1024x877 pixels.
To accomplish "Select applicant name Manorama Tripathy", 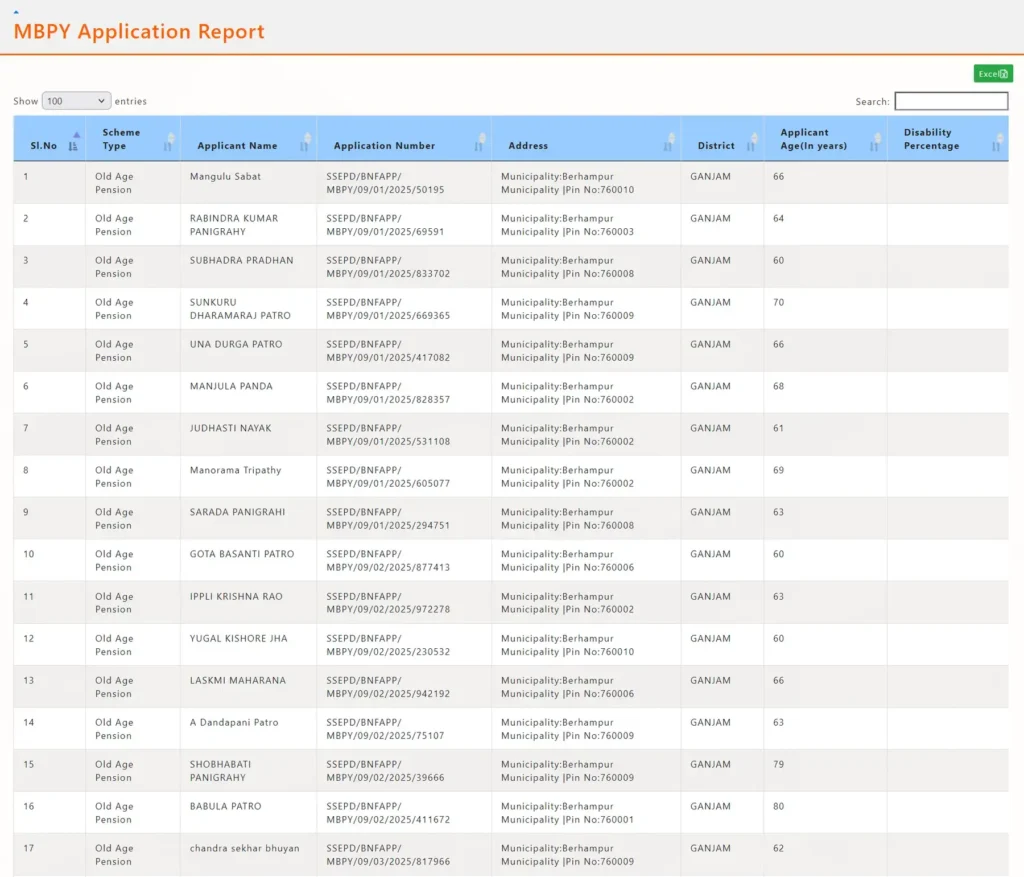I will point(235,470).
